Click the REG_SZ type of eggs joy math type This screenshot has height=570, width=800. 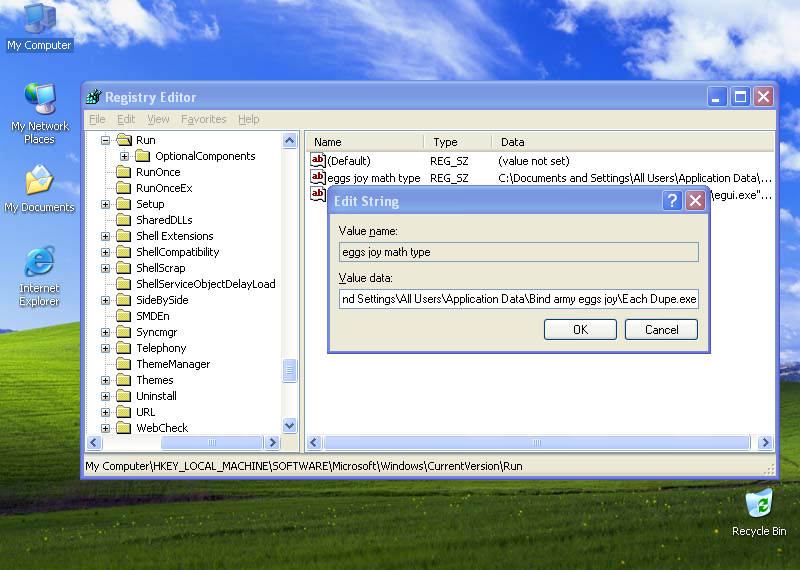pos(449,178)
